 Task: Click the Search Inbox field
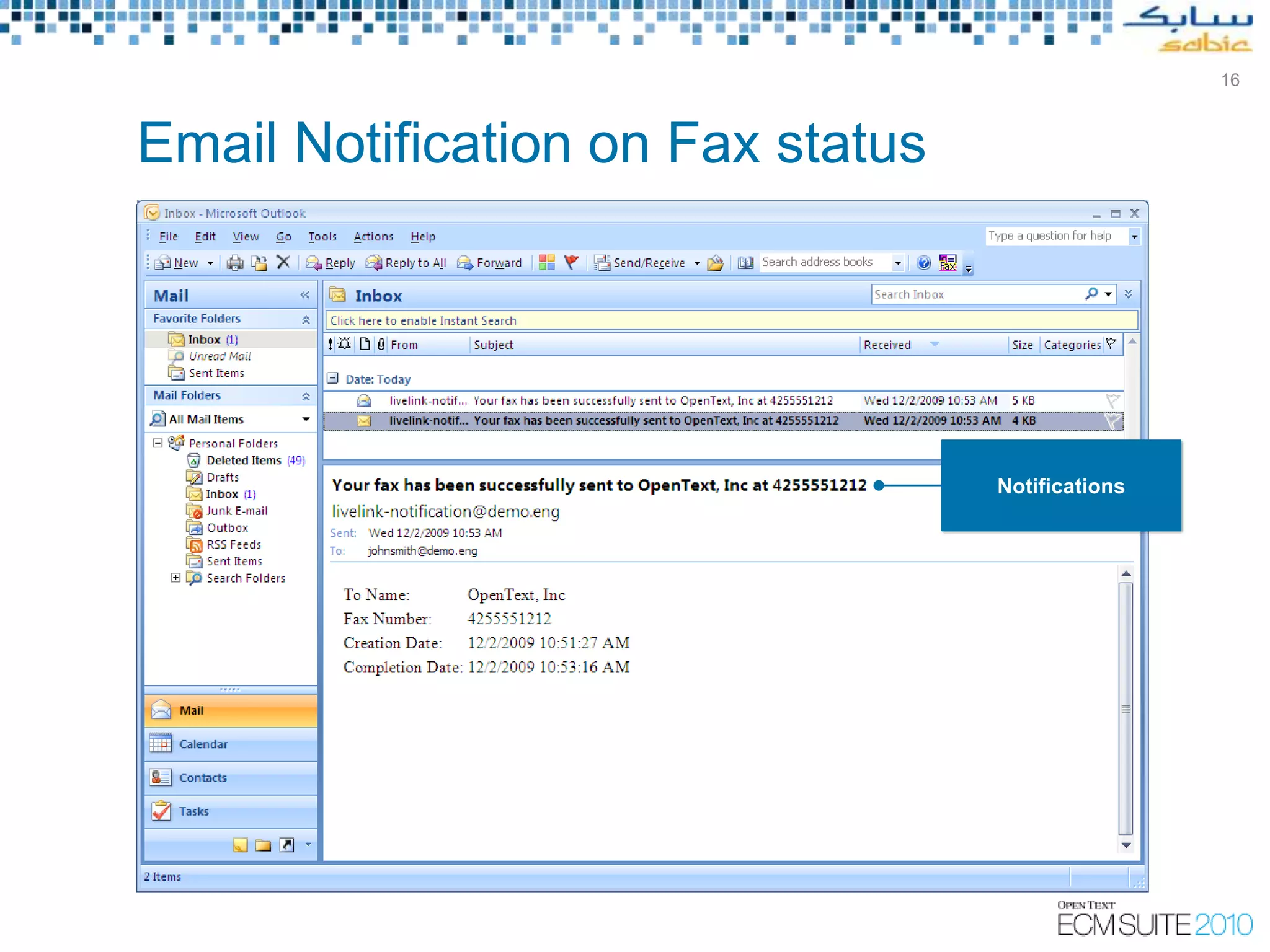[977, 294]
